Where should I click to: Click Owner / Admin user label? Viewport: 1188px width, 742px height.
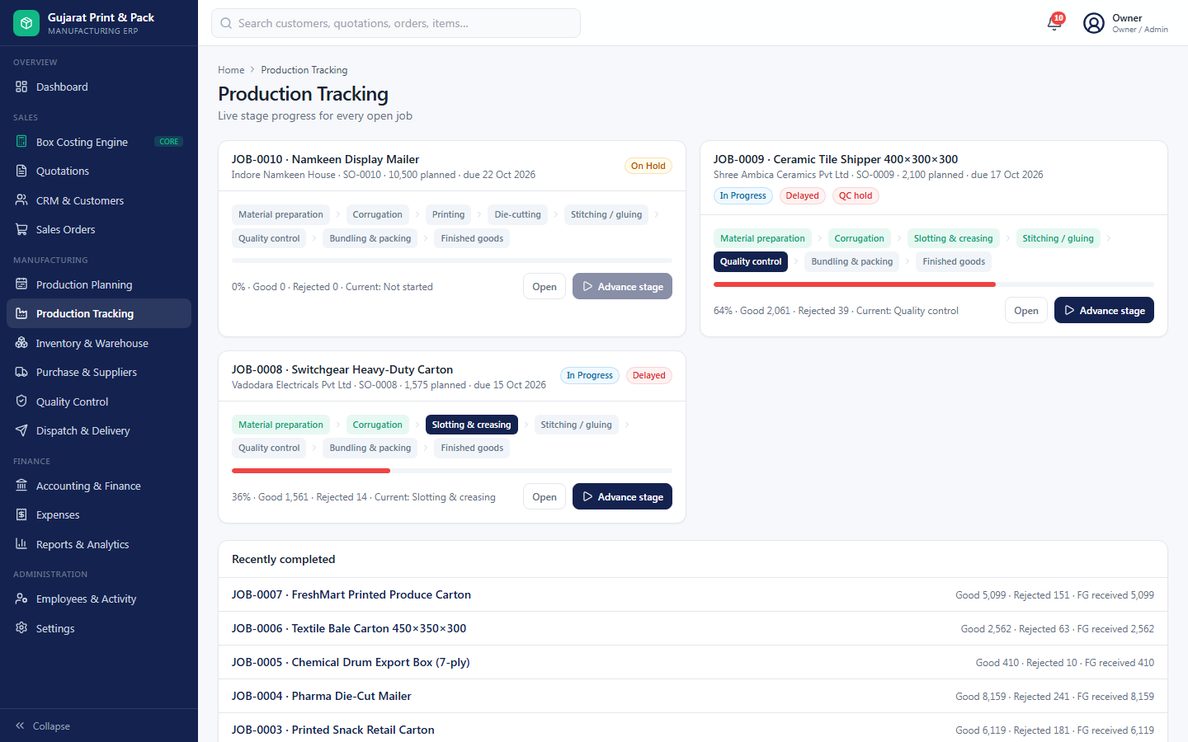(1140, 30)
